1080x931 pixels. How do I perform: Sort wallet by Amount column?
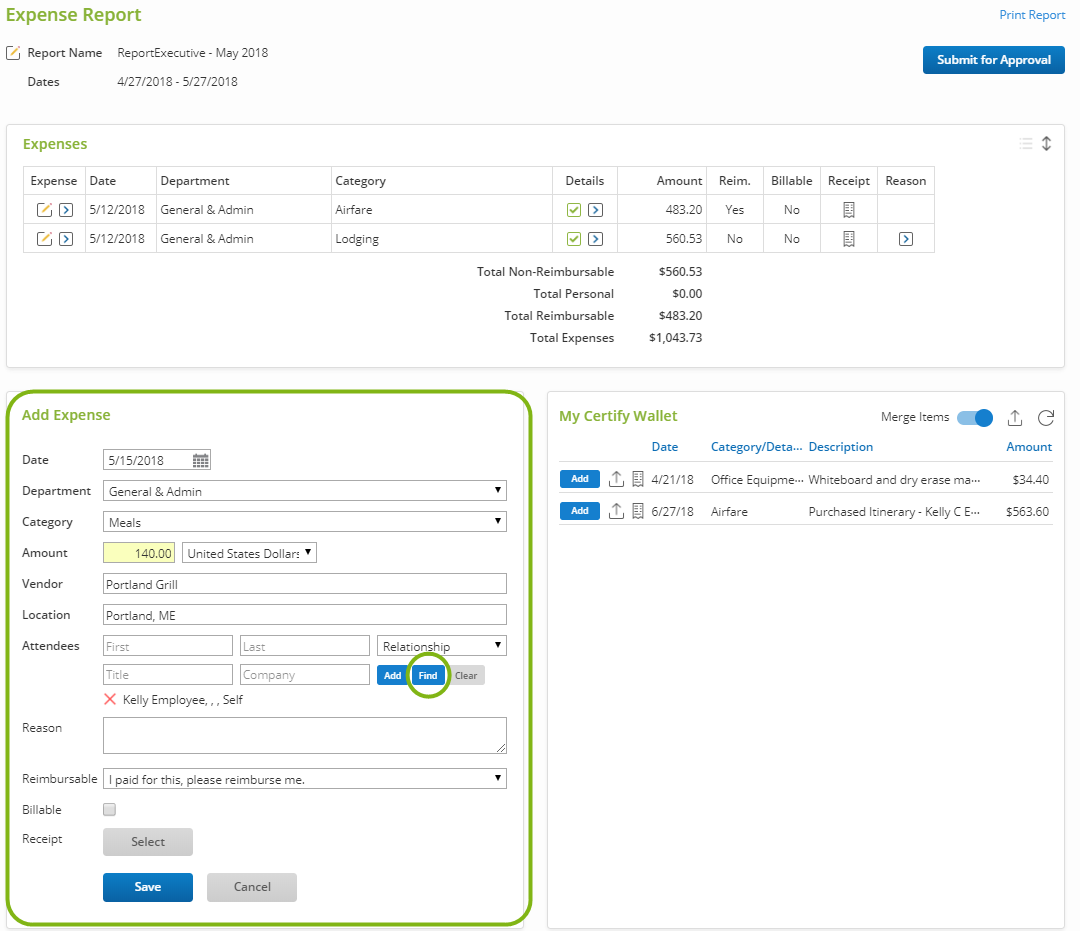(1029, 446)
